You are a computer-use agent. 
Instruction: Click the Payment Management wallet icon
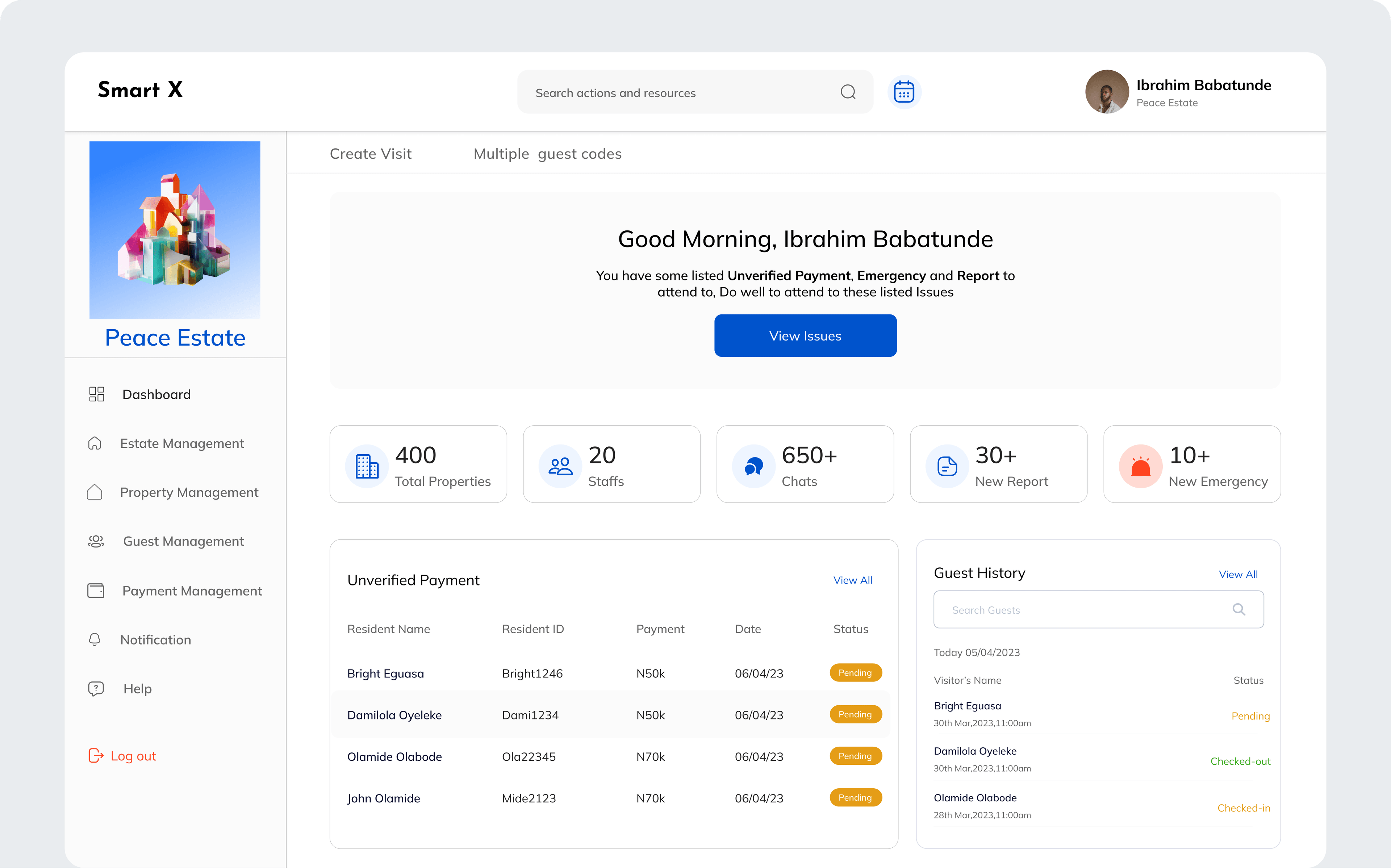(x=96, y=590)
